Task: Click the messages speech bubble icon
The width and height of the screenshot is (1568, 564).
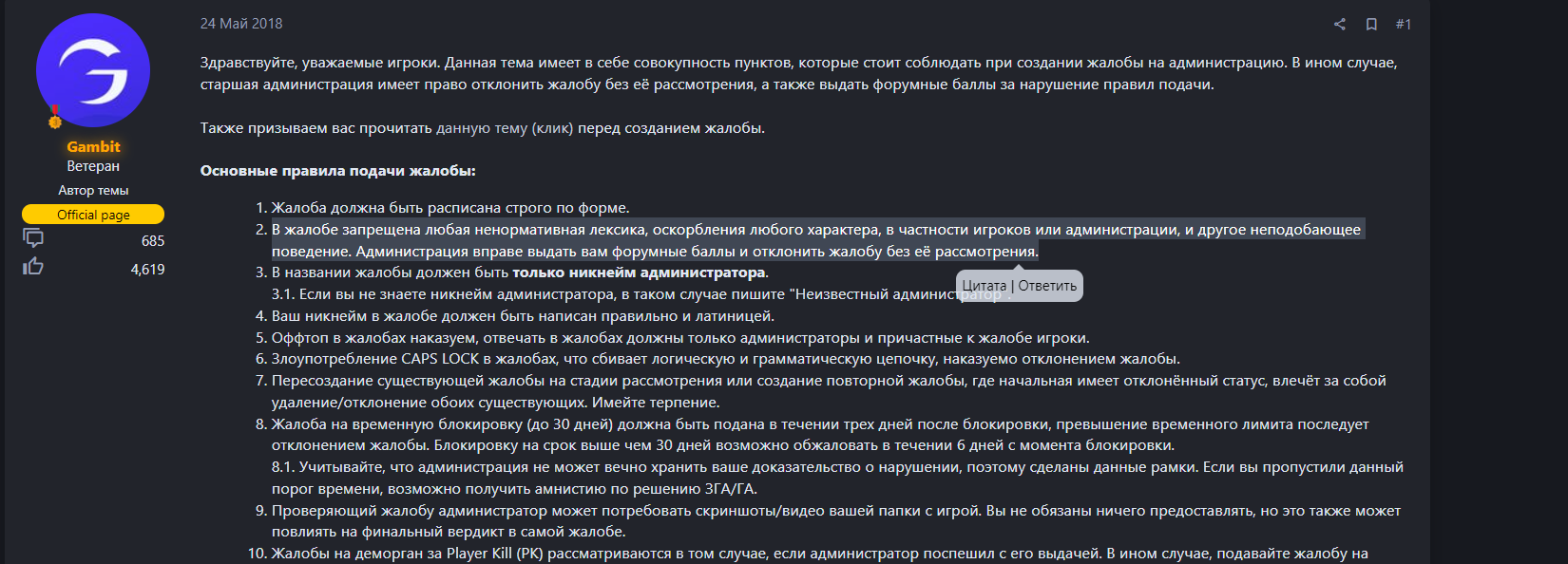Action: tap(33, 238)
